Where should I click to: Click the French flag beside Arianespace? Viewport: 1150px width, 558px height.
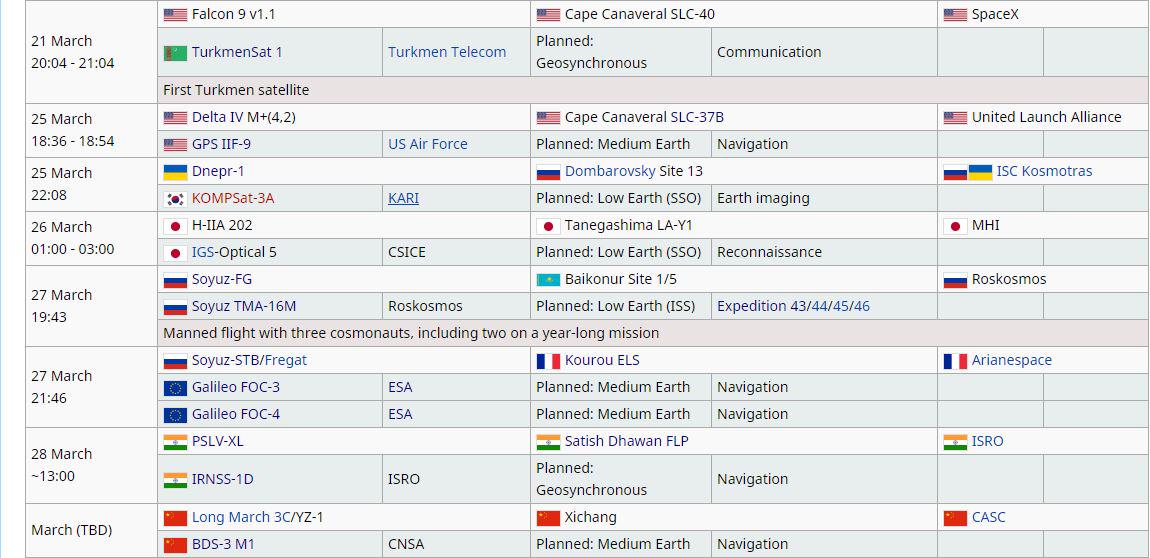tap(955, 361)
